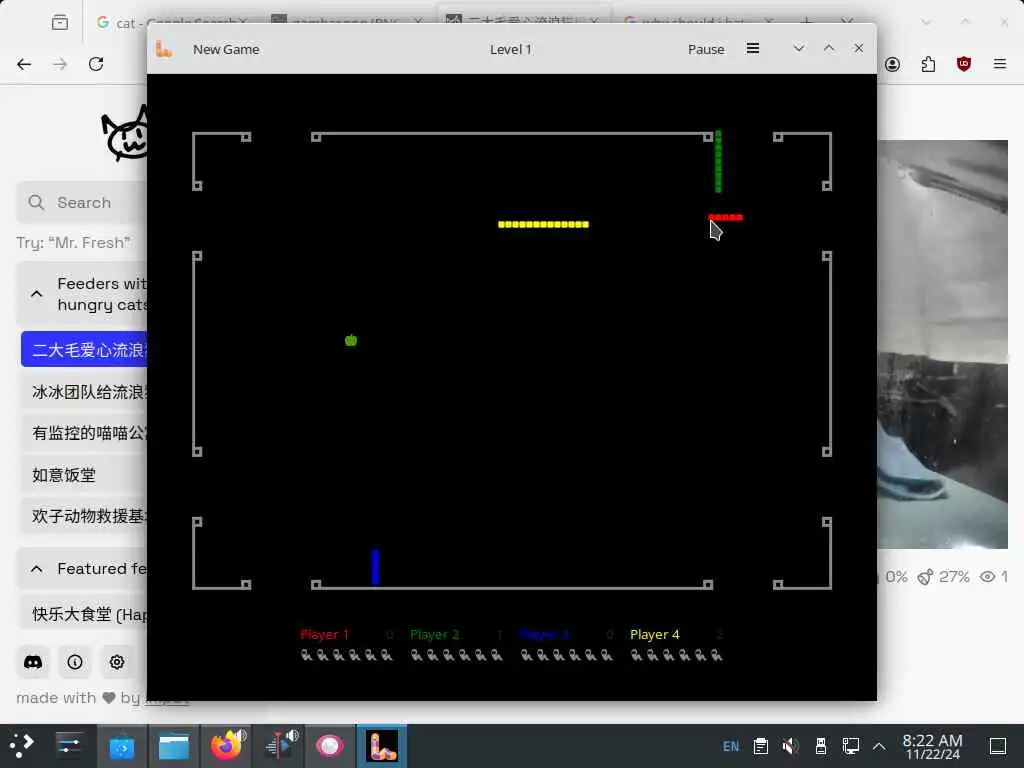1024x768 pixels.
Task: Open the removable devices tray icon
Action: click(821, 746)
